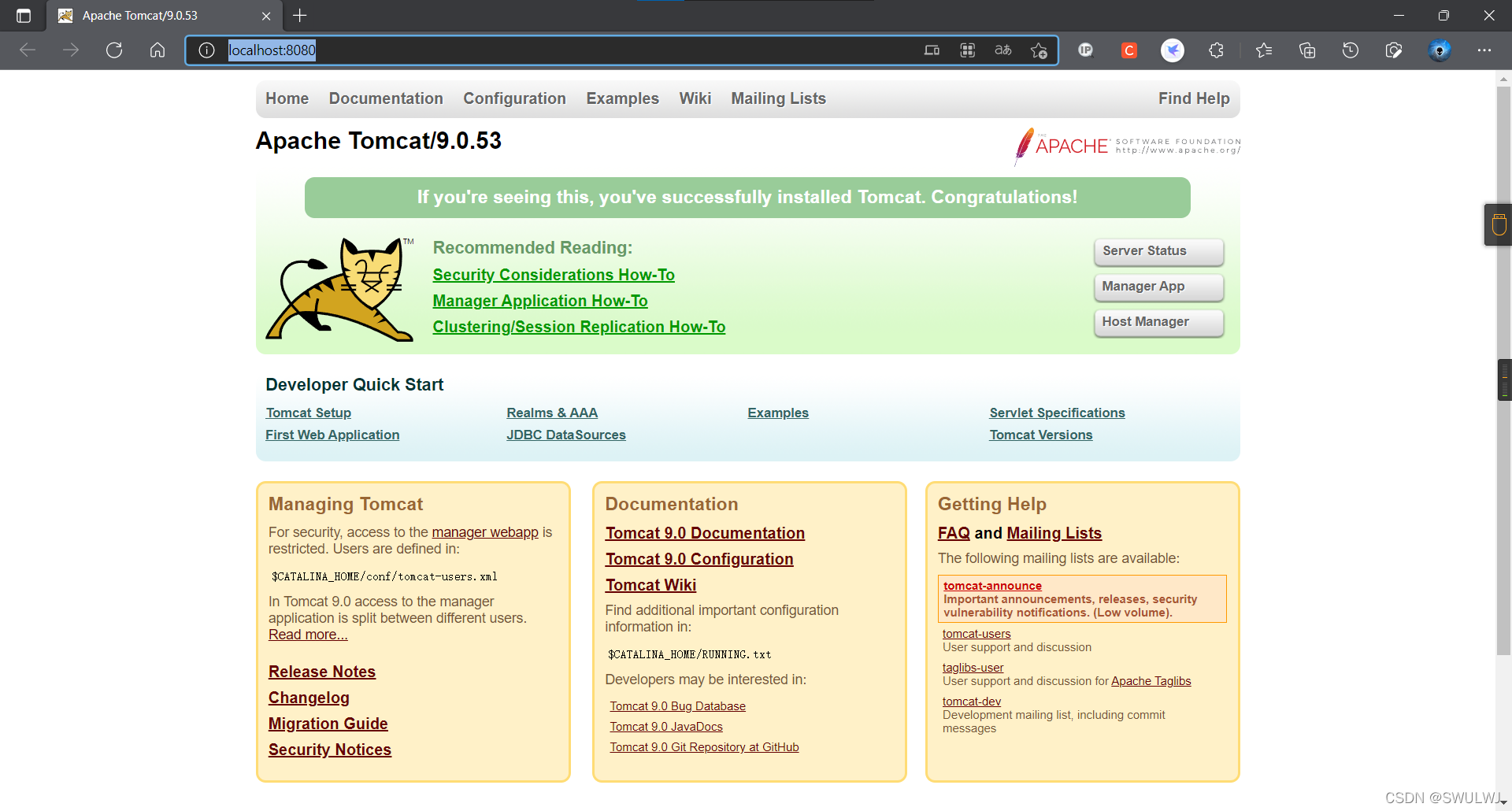
Task: Open the sidebar panel edge icon
Action: click(x=1499, y=225)
